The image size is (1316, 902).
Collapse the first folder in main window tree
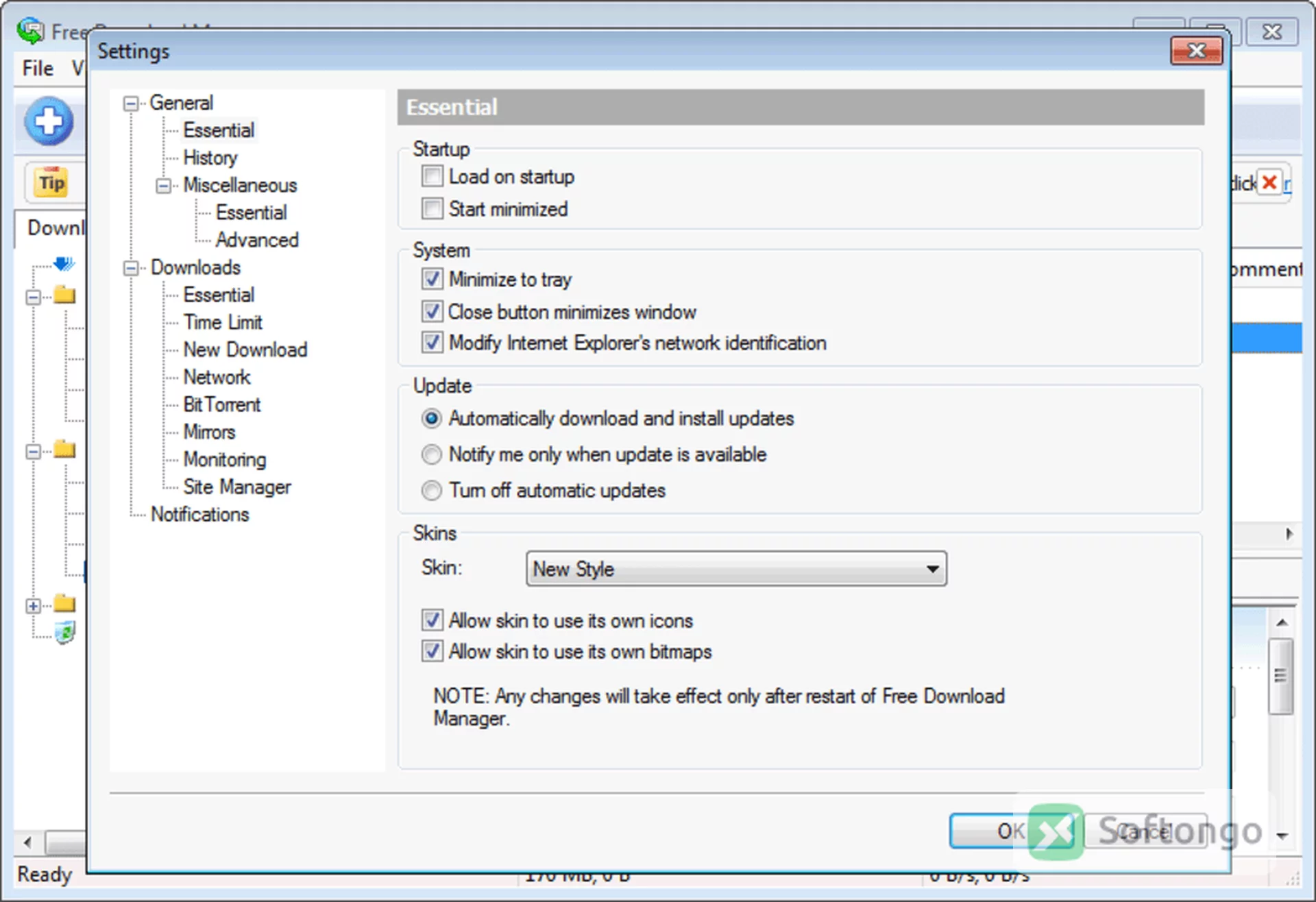pos(33,297)
